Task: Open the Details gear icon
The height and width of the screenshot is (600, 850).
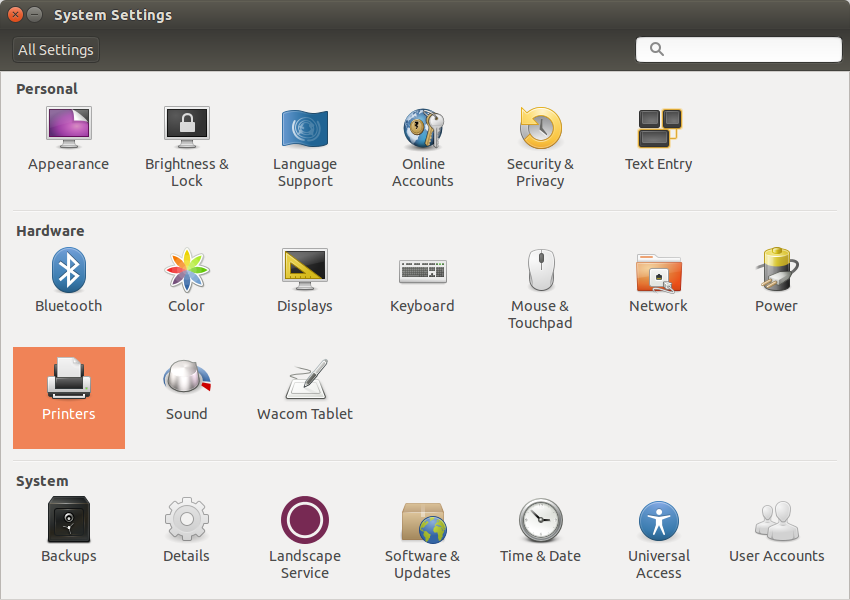Action: click(186, 519)
